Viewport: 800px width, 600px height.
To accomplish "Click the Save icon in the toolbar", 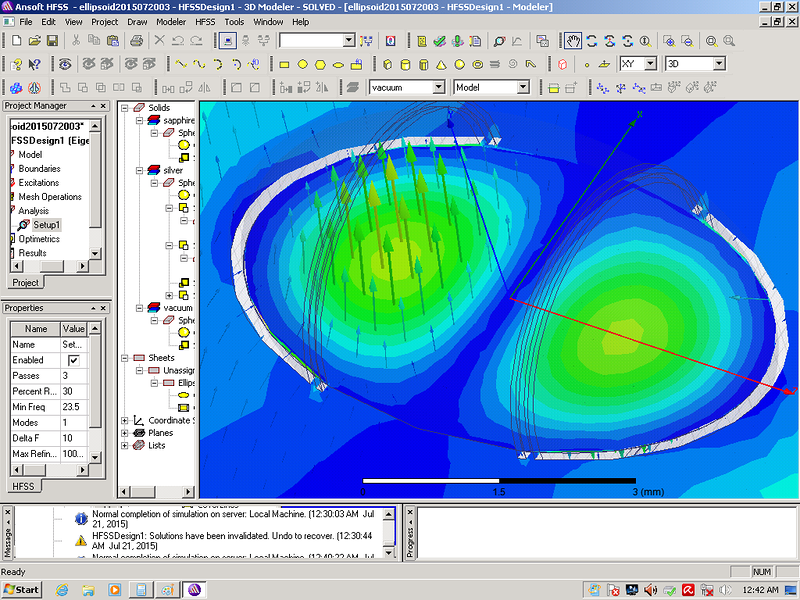I will (52, 41).
